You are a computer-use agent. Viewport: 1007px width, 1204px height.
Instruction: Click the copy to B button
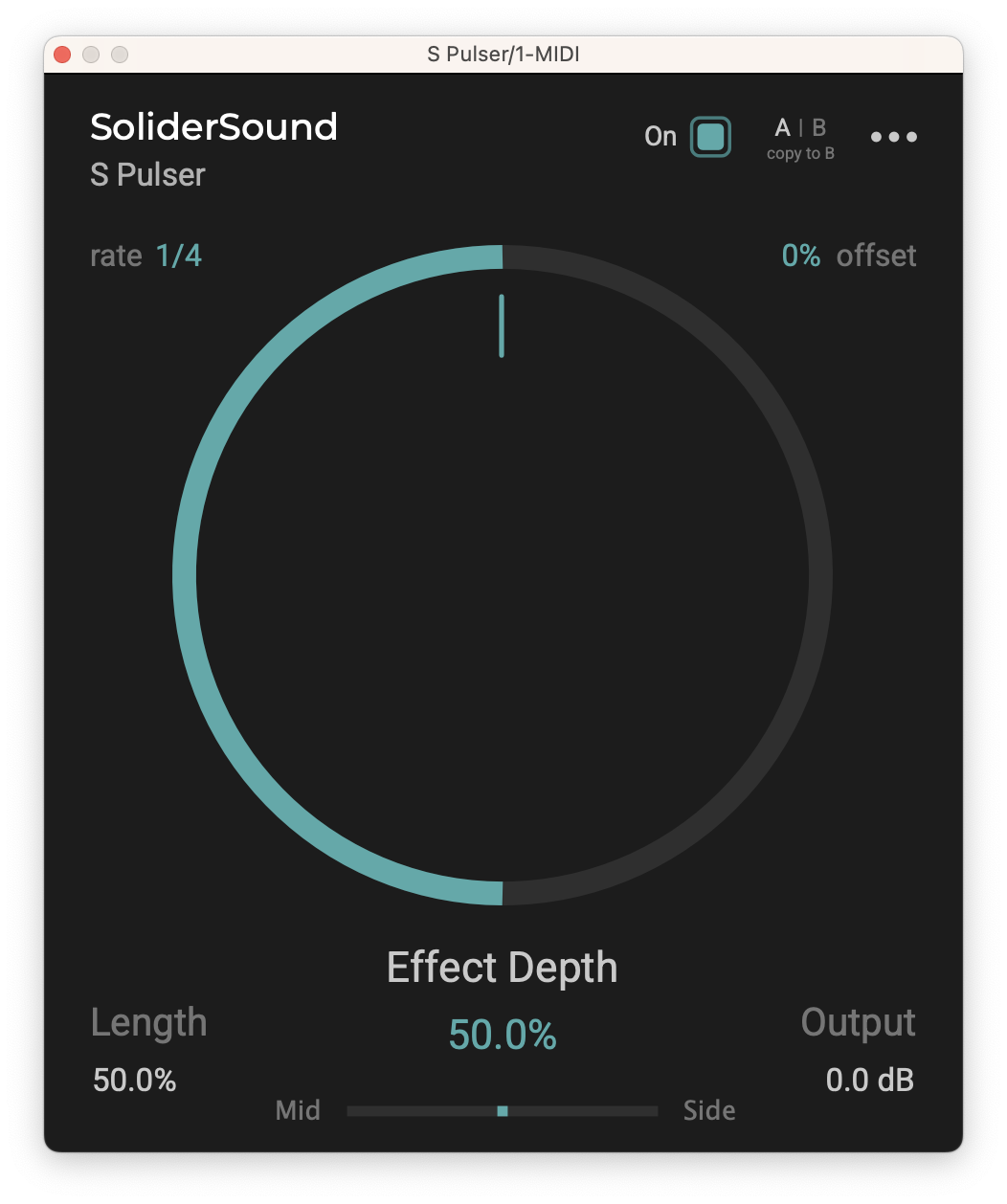click(800, 154)
